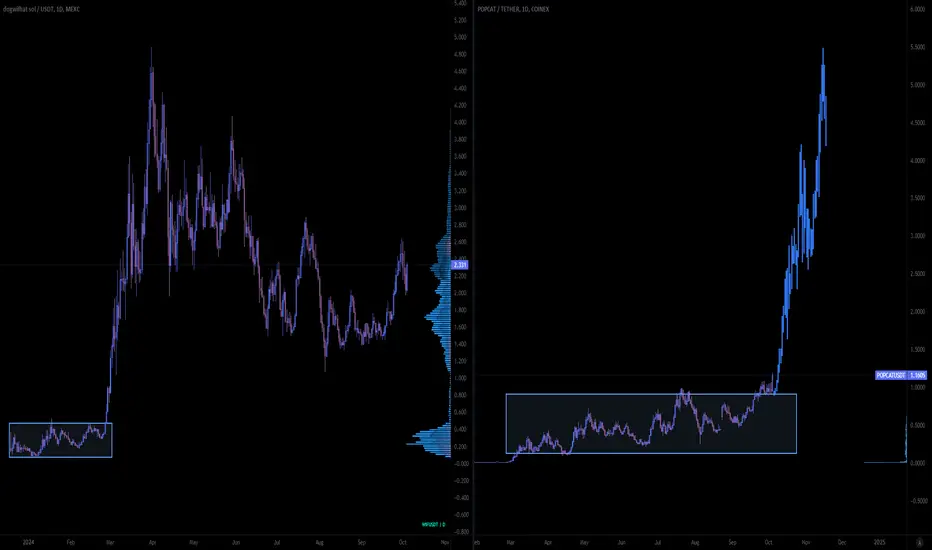Click the POPCATUSDT price tag label
Screen dimensions: 932x550
pyautogui.click(x=890, y=375)
